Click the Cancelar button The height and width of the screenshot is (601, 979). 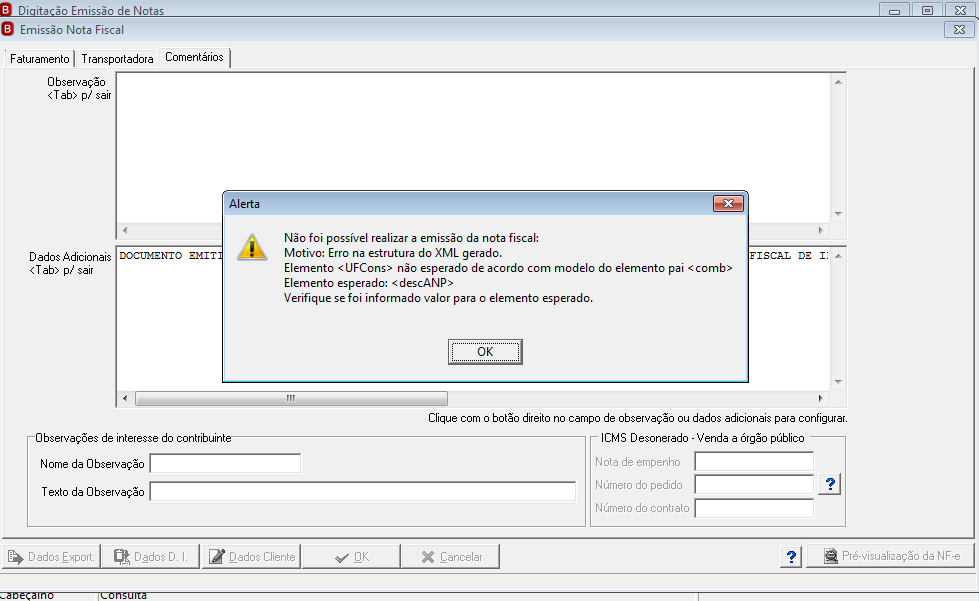[451, 557]
